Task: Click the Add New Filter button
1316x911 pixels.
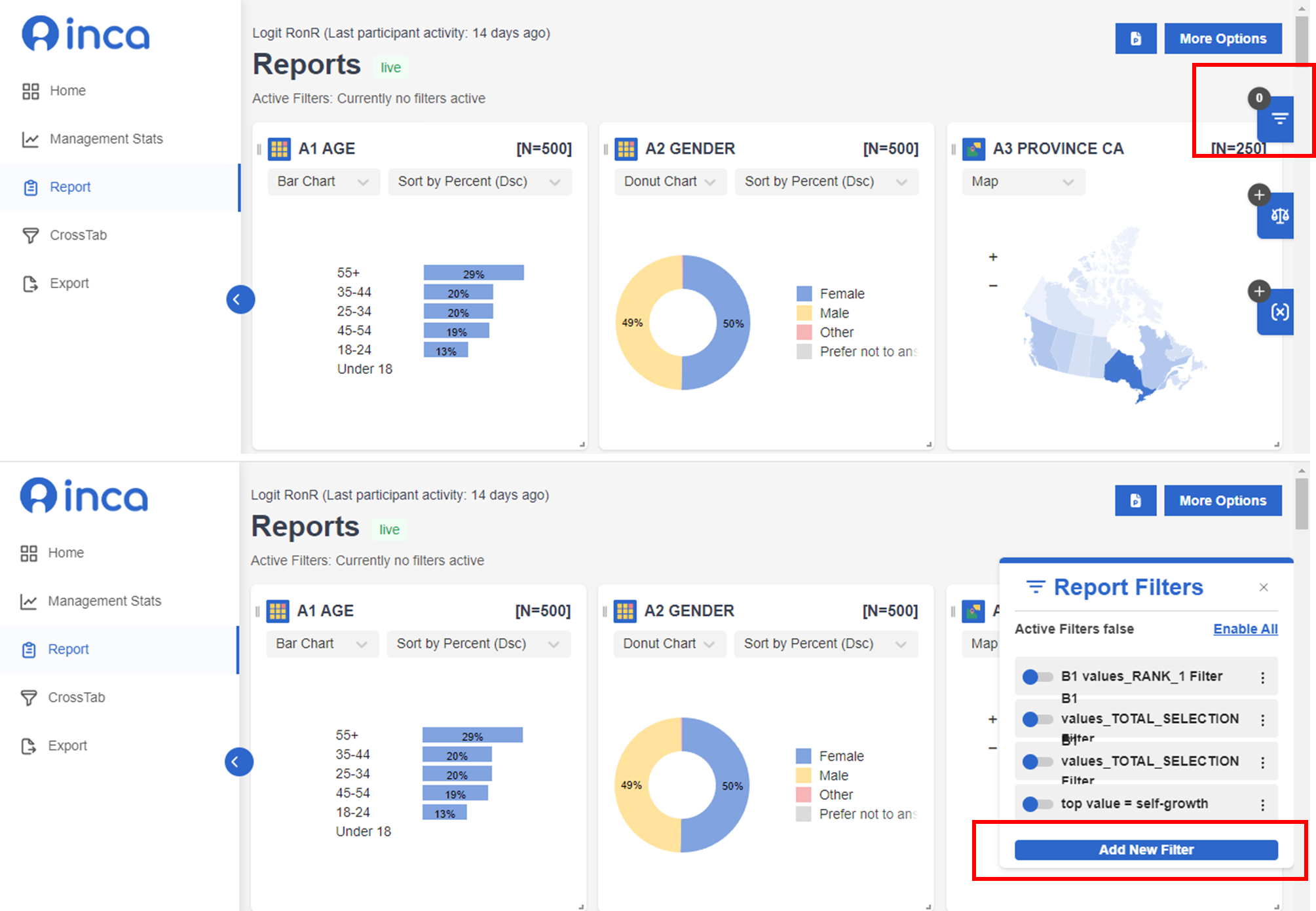Action: (x=1146, y=850)
